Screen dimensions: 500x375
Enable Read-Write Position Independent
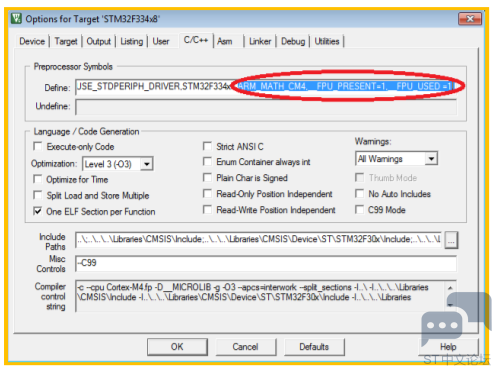[207, 209]
